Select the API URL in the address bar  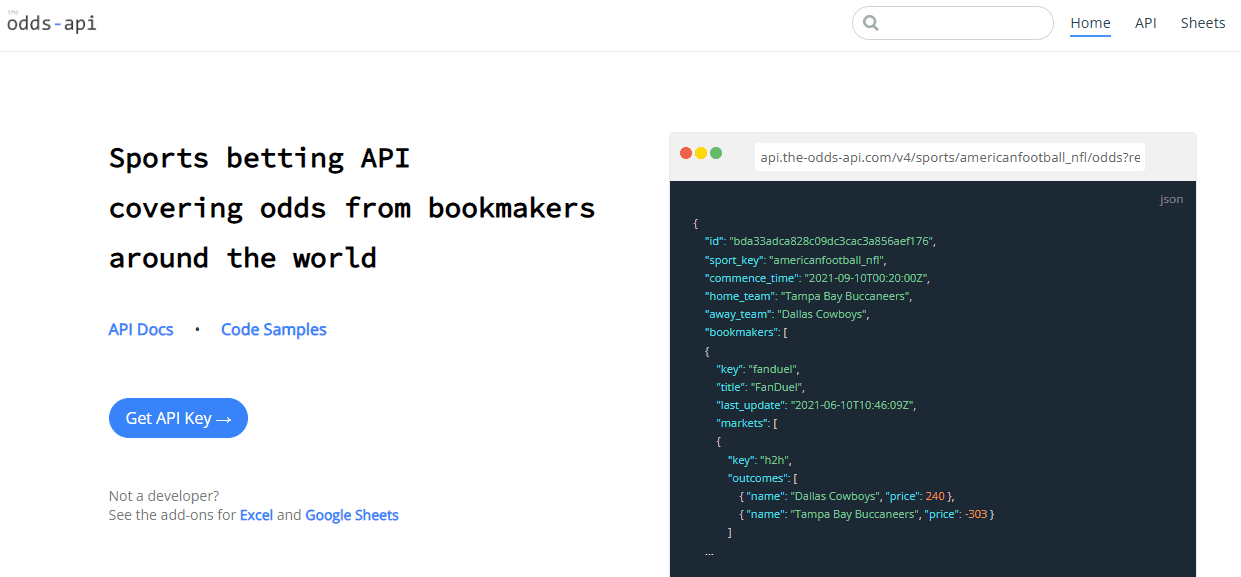tap(950, 157)
